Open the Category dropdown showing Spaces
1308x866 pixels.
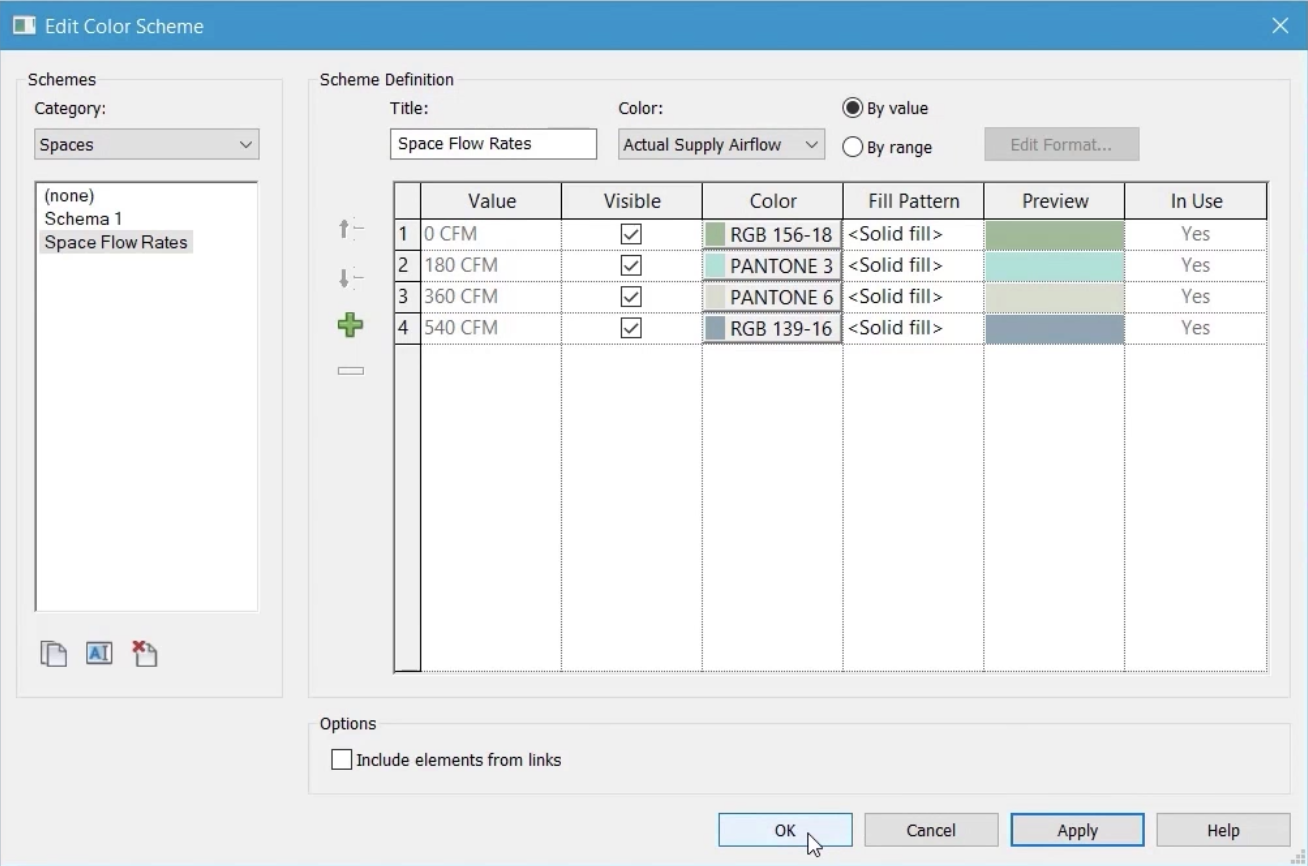(146, 144)
